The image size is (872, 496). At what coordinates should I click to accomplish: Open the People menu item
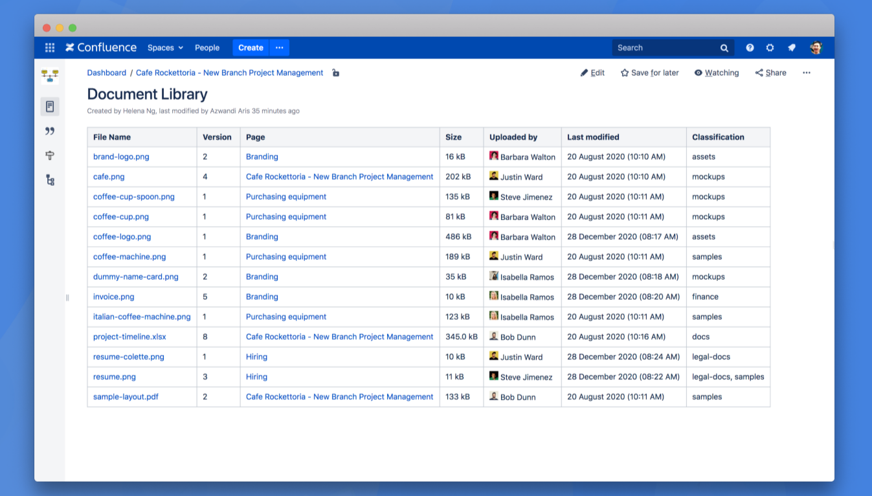[207, 48]
